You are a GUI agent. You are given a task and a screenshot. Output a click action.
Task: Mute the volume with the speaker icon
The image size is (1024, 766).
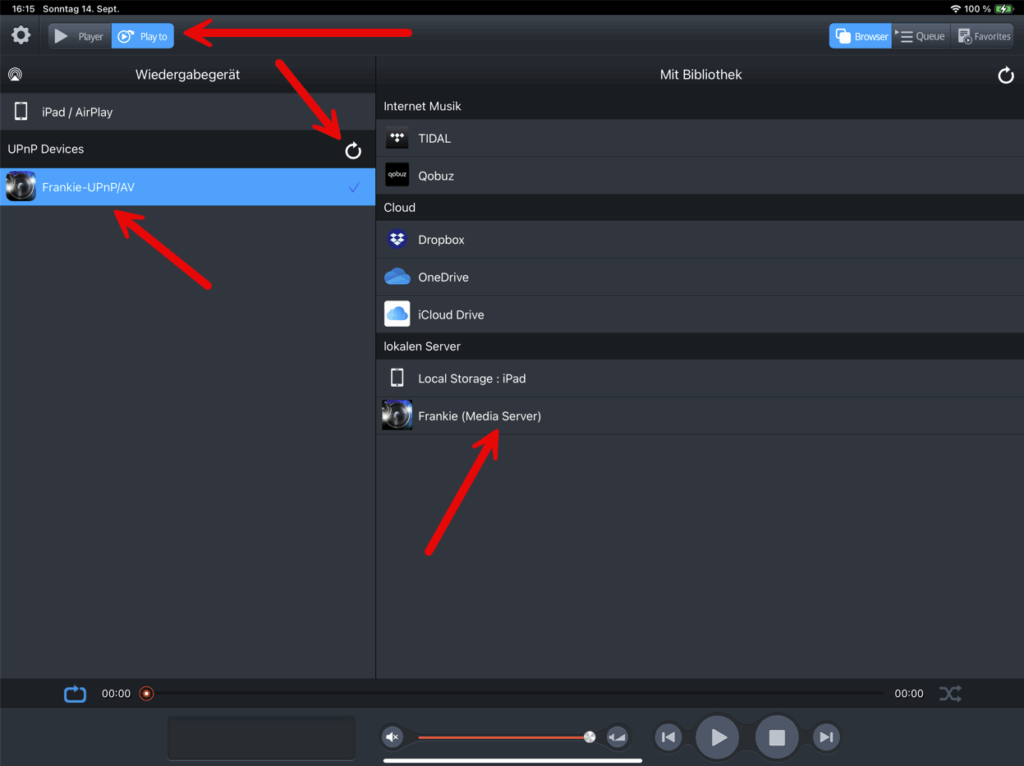click(393, 738)
